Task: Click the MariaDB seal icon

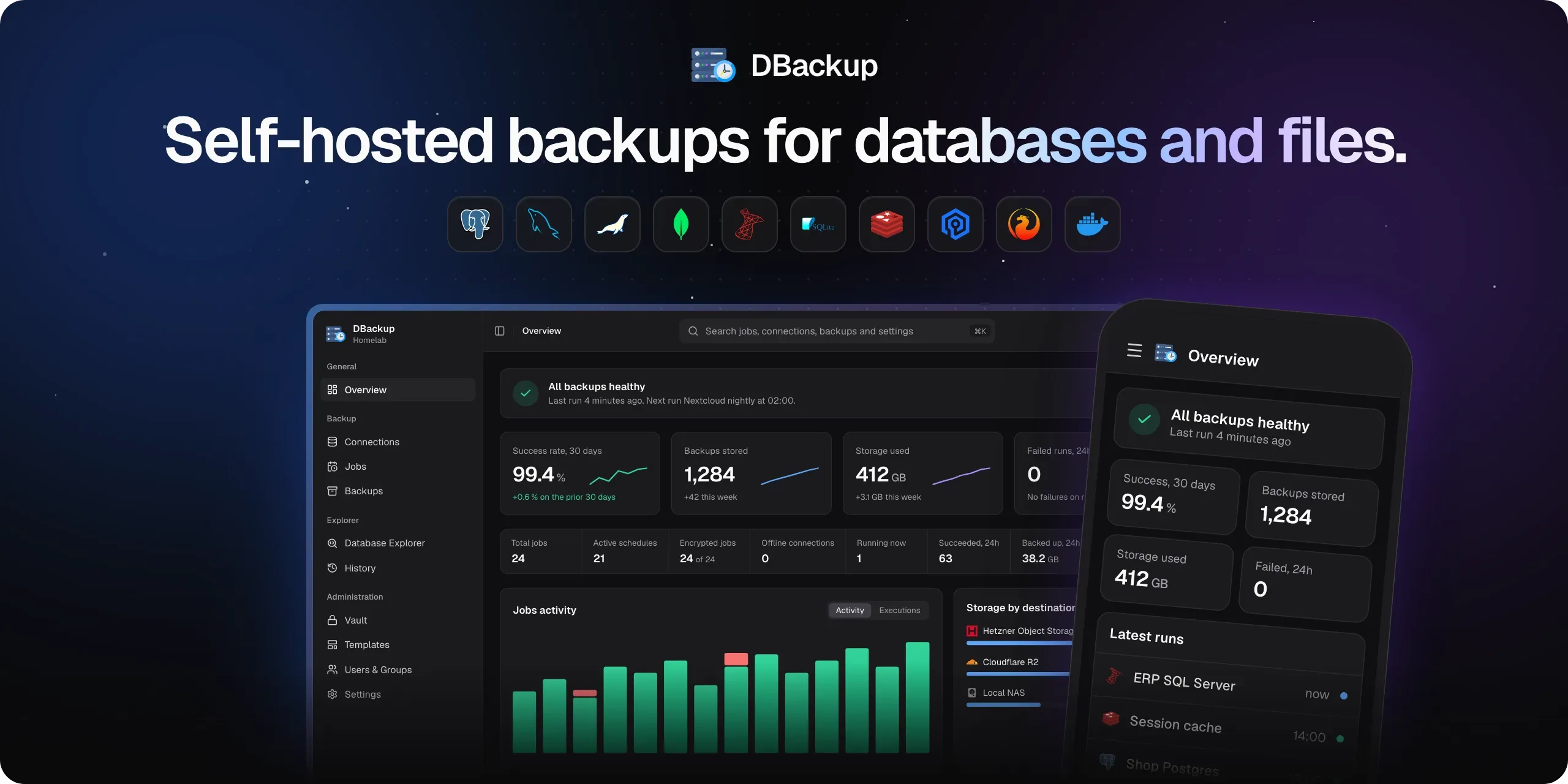Action: pos(612,224)
